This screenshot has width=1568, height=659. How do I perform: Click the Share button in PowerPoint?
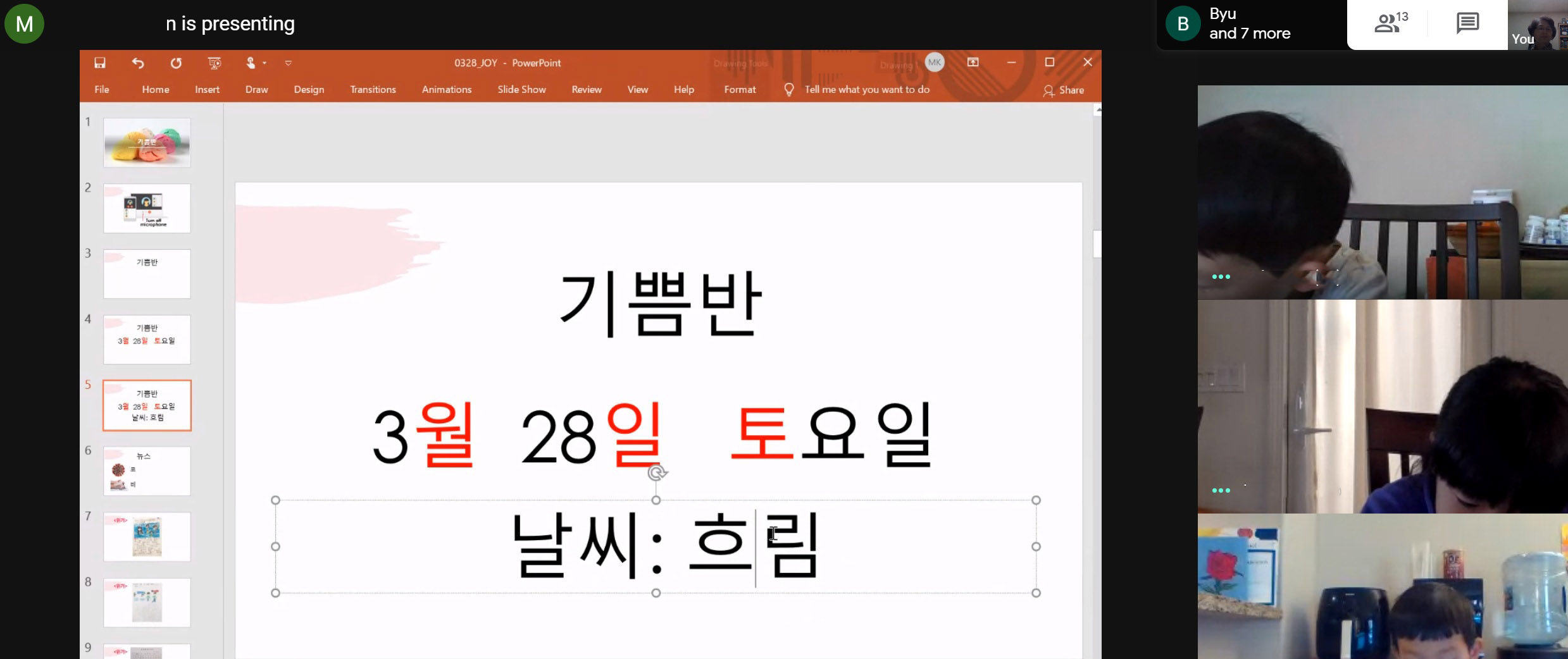[1064, 90]
